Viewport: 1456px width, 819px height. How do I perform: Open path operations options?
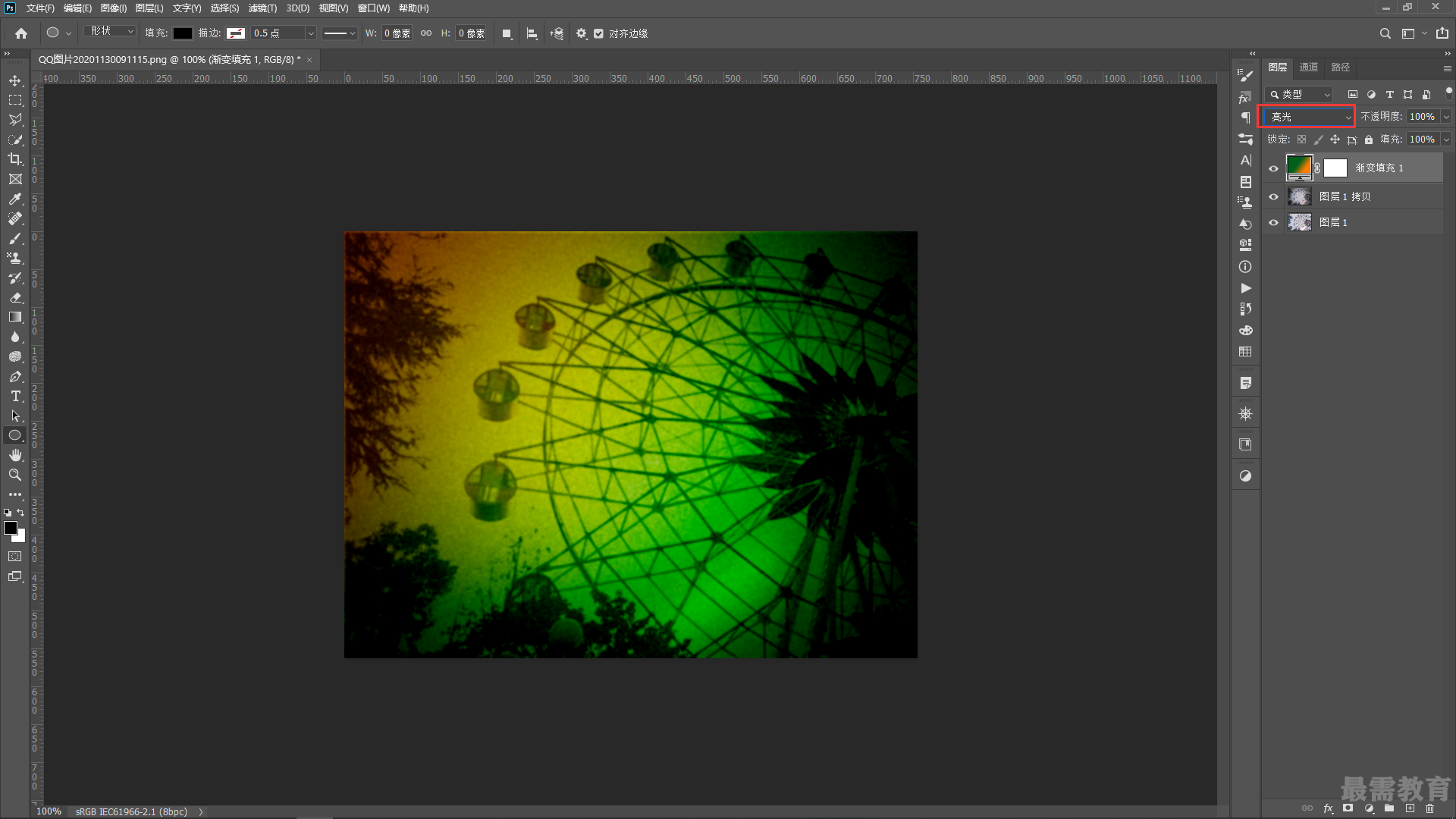pos(507,33)
